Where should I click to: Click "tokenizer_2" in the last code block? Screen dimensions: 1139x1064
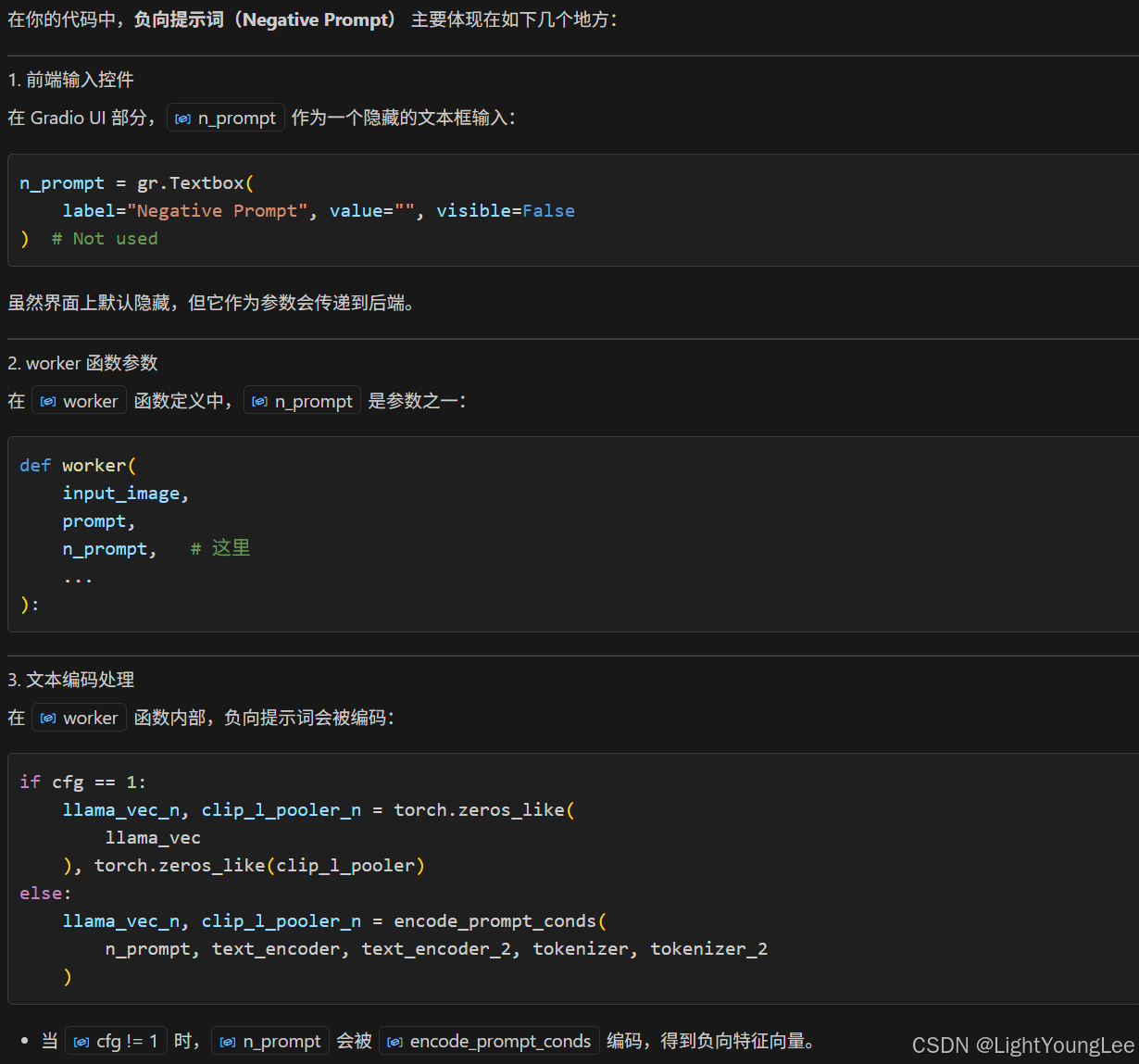(708, 949)
